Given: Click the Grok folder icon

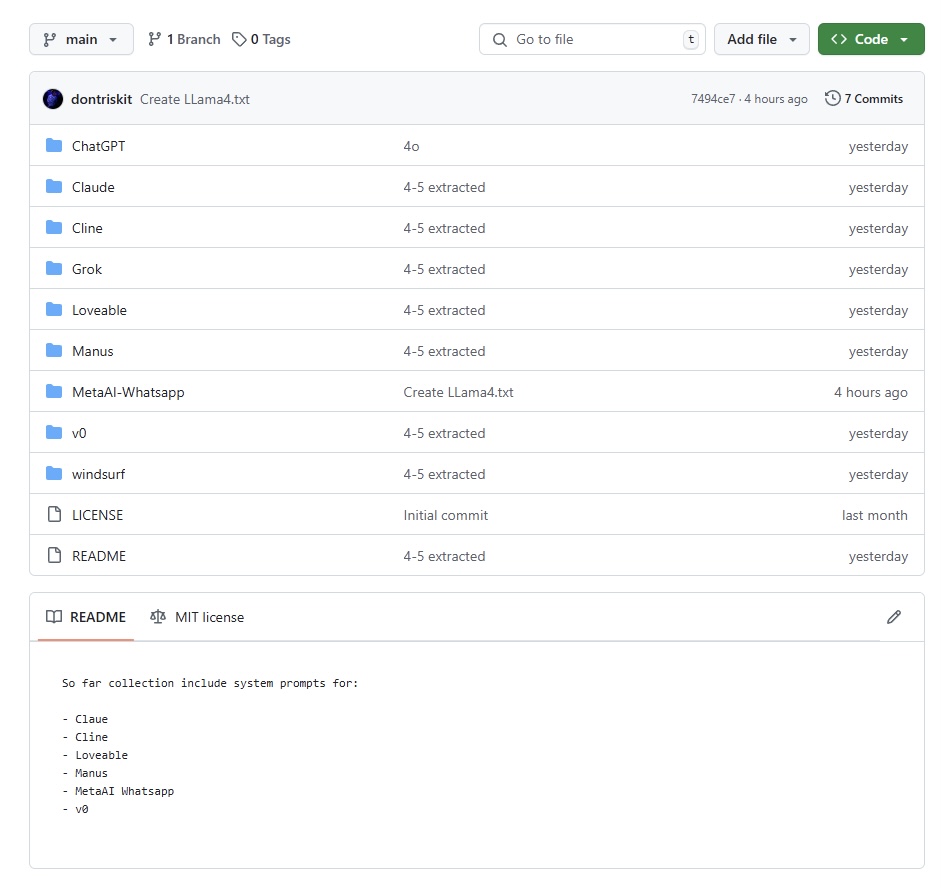Looking at the screenshot, I should tap(54, 269).
